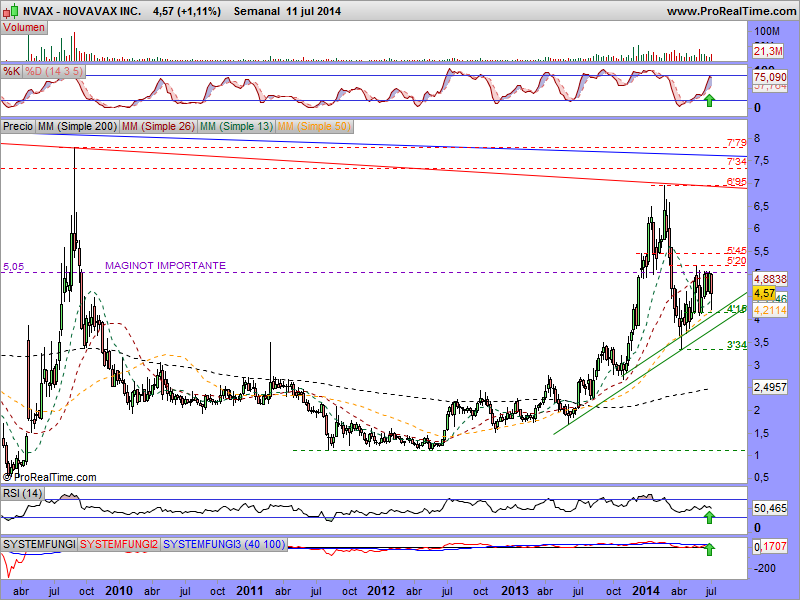Click the 75,090 stochastic value box
Image resolution: width=800 pixels, height=600 pixels.
pyautogui.click(x=770, y=77)
